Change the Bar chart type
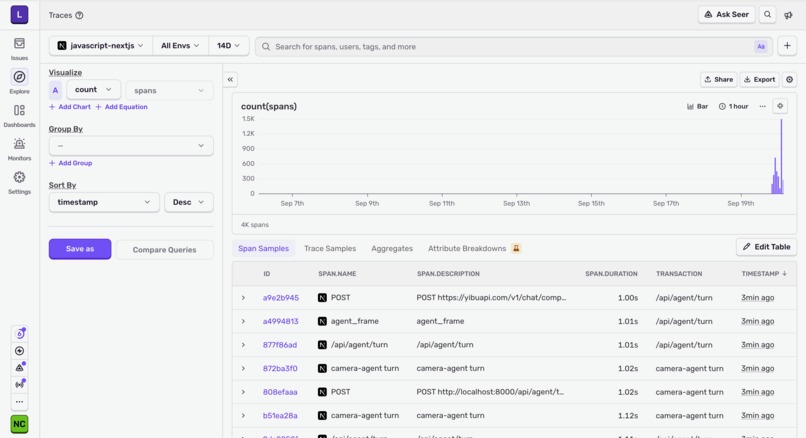Image resolution: width=806 pixels, height=438 pixels. click(x=698, y=106)
